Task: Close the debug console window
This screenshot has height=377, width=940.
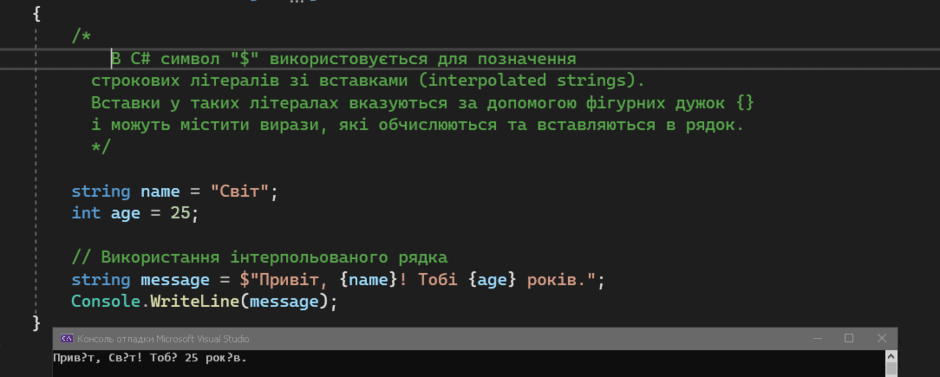Action: tap(881, 339)
